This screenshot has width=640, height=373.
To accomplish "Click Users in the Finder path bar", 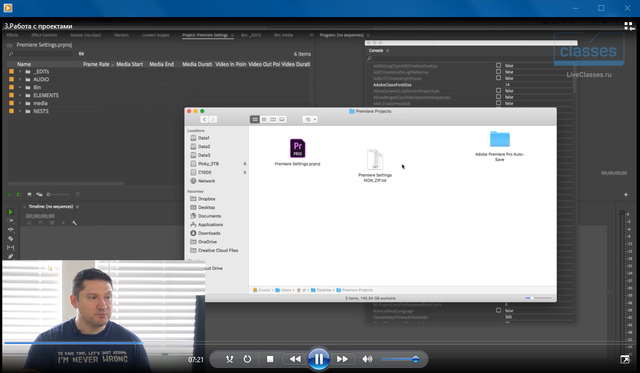I will tap(283, 290).
